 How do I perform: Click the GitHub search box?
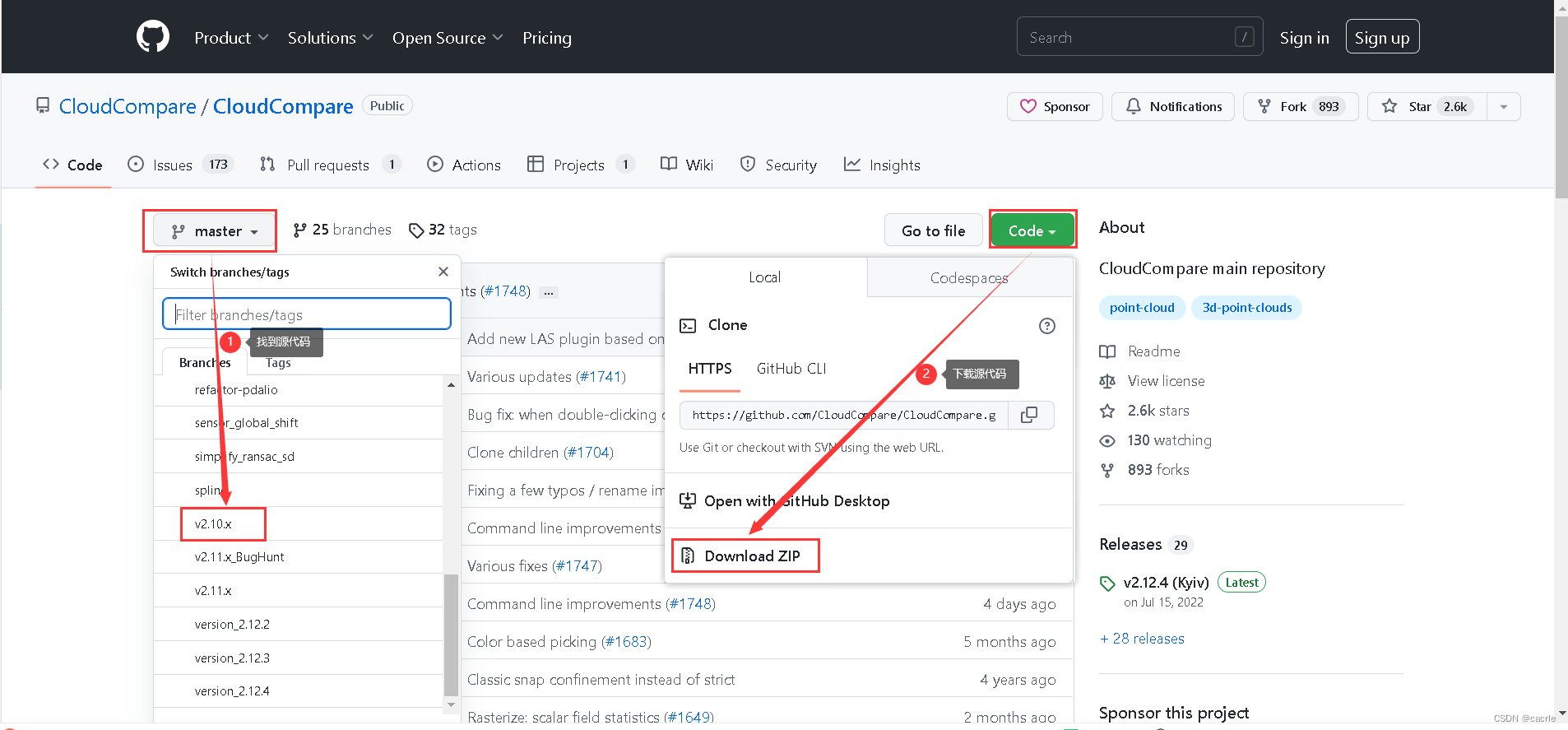(1139, 37)
